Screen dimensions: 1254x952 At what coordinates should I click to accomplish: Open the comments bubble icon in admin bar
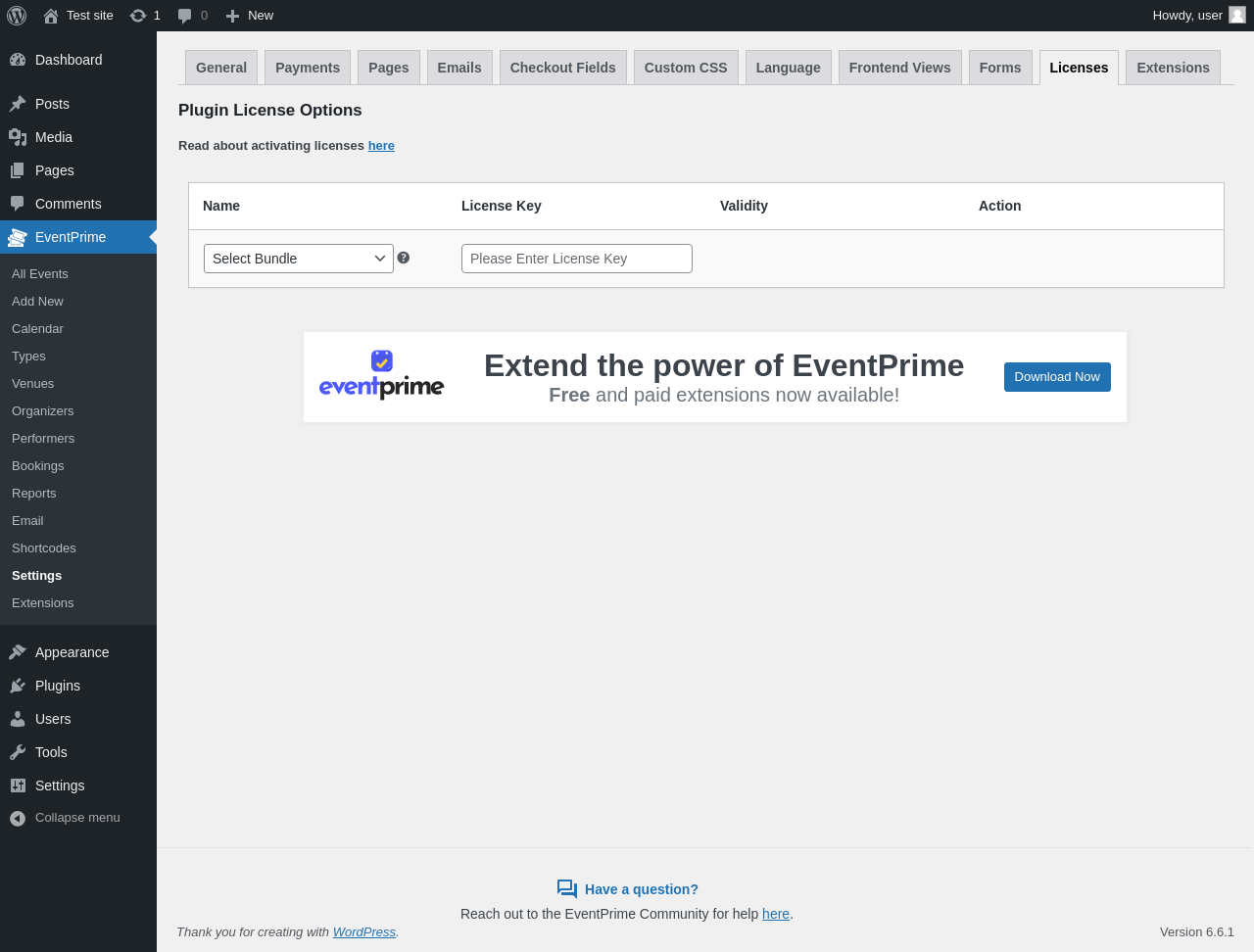click(184, 16)
